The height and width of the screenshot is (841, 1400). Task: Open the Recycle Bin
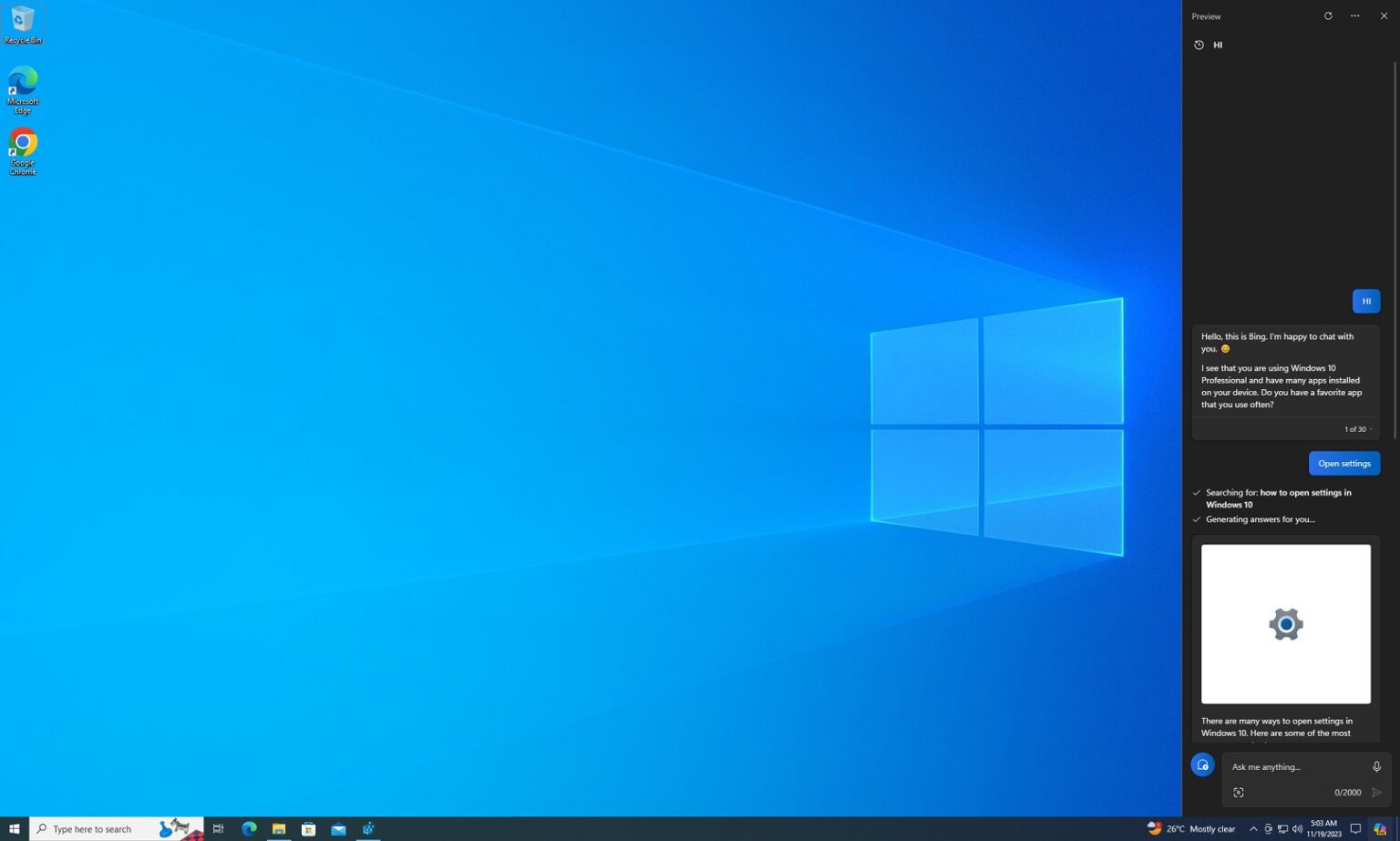[22, 20]
